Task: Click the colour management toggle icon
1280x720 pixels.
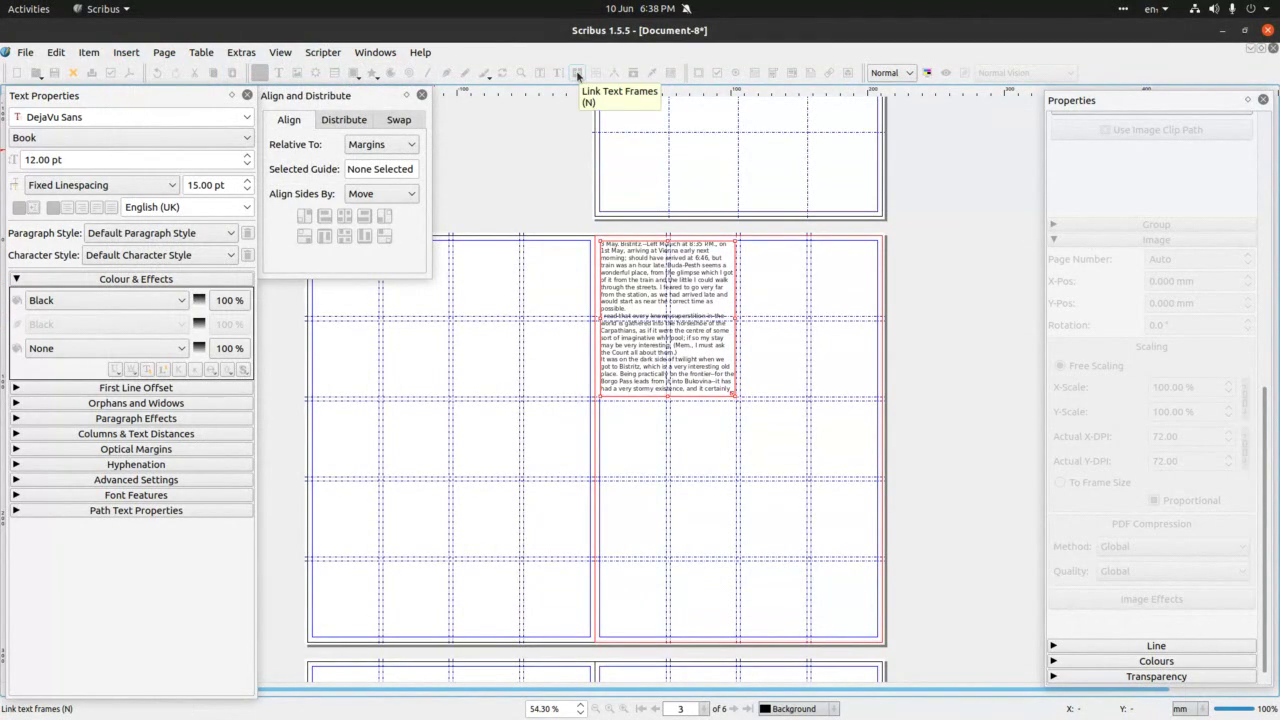Action: click(927, 73)
